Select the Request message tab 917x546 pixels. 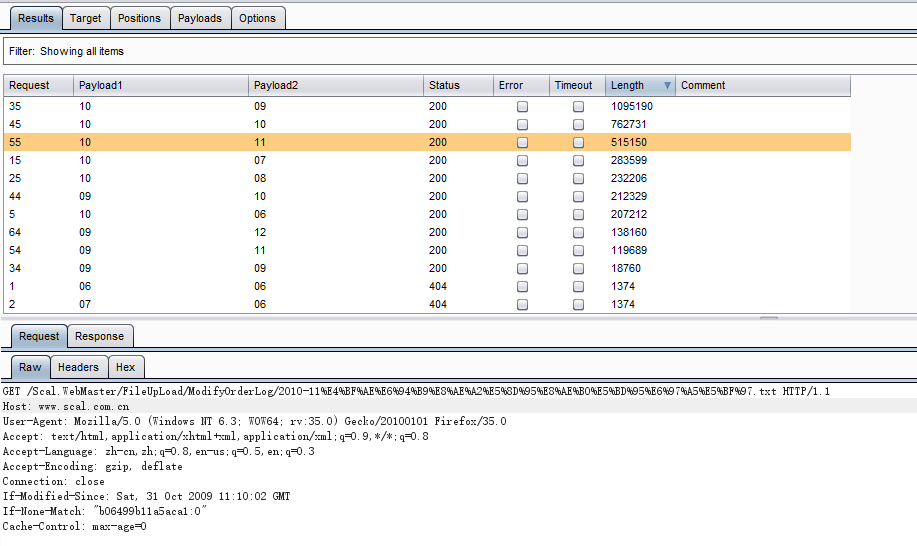39,336
